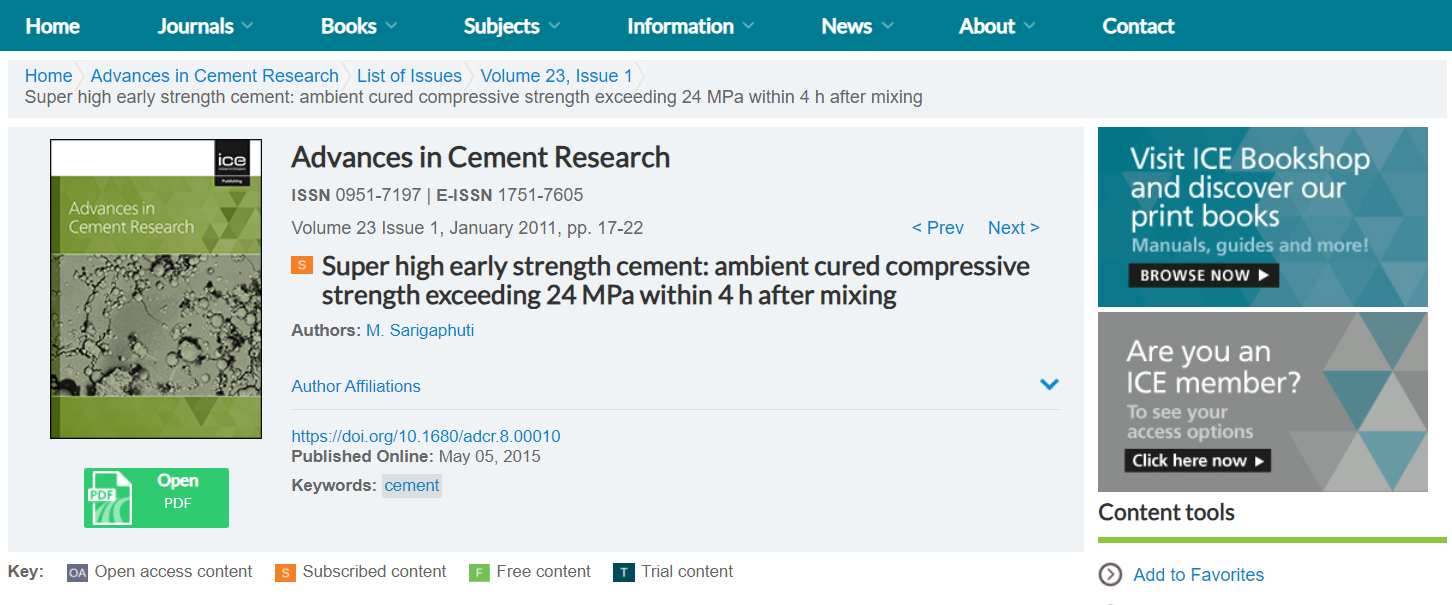Expand the About menu
Image resolution: width=1452 pixels, height=605 pixels.
(997, 26)
